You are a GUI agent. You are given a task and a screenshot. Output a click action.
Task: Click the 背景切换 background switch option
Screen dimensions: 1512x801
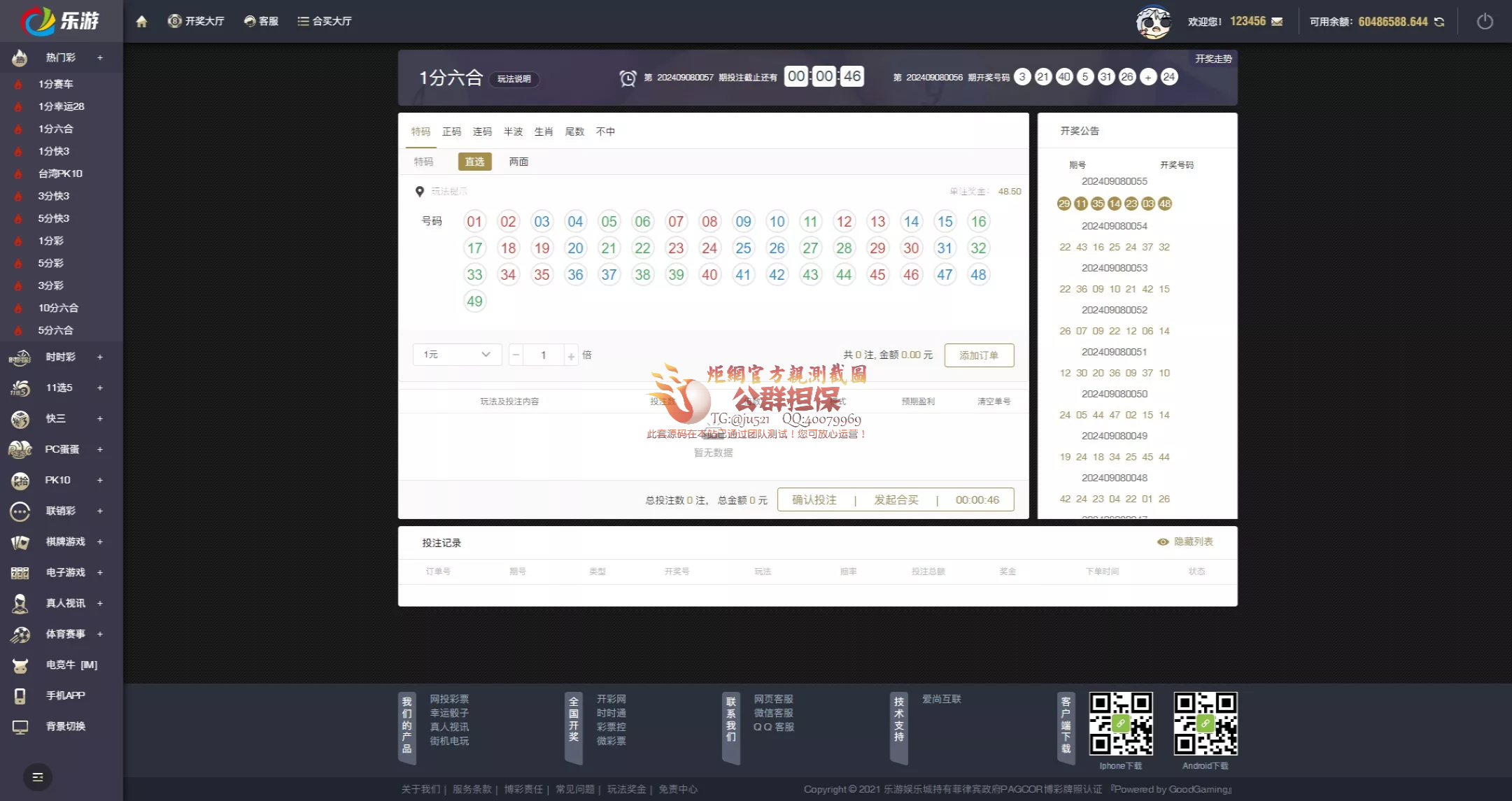[66, 726]
